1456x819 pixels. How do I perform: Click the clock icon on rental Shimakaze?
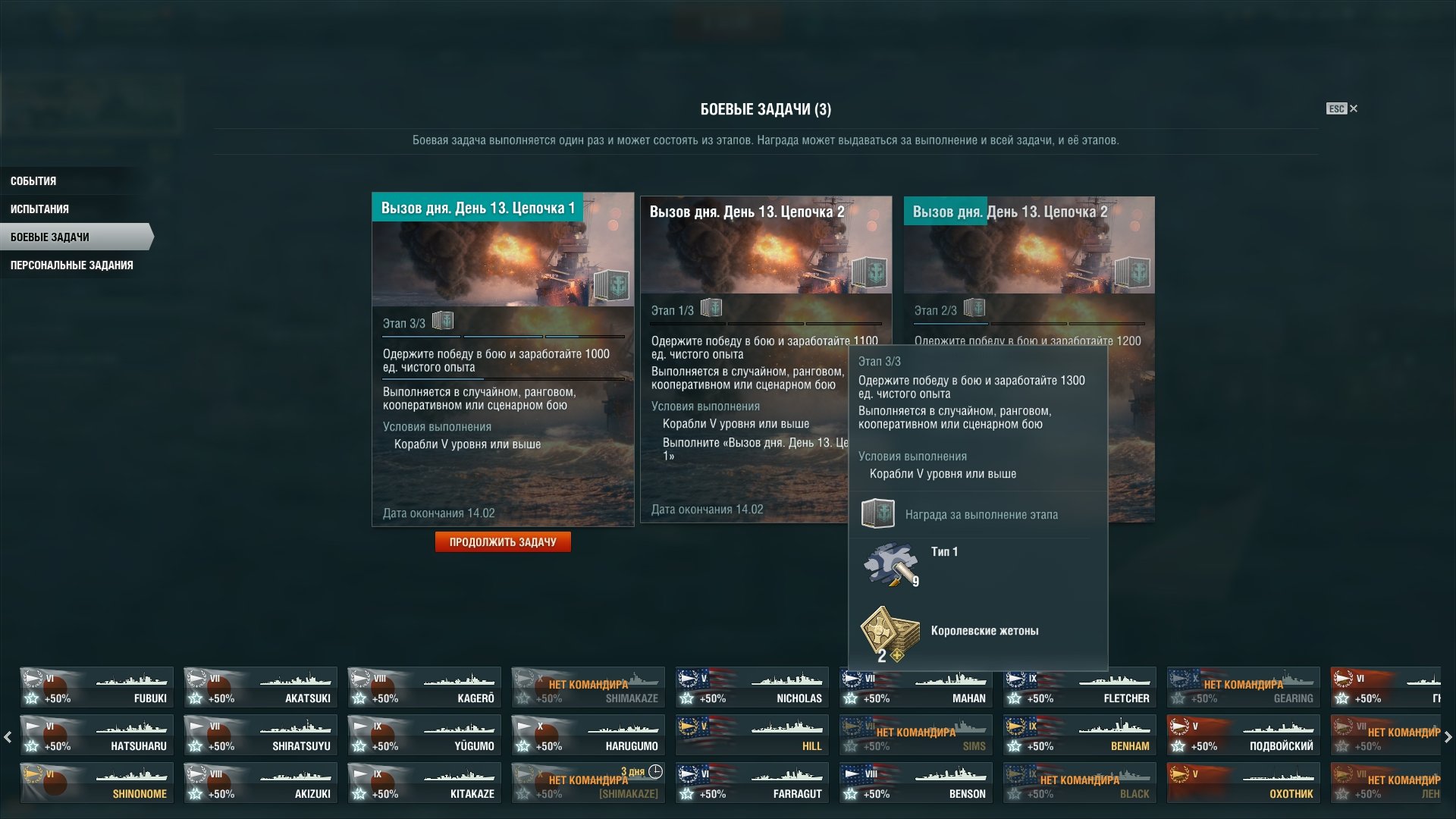click(x=655, y=771)
